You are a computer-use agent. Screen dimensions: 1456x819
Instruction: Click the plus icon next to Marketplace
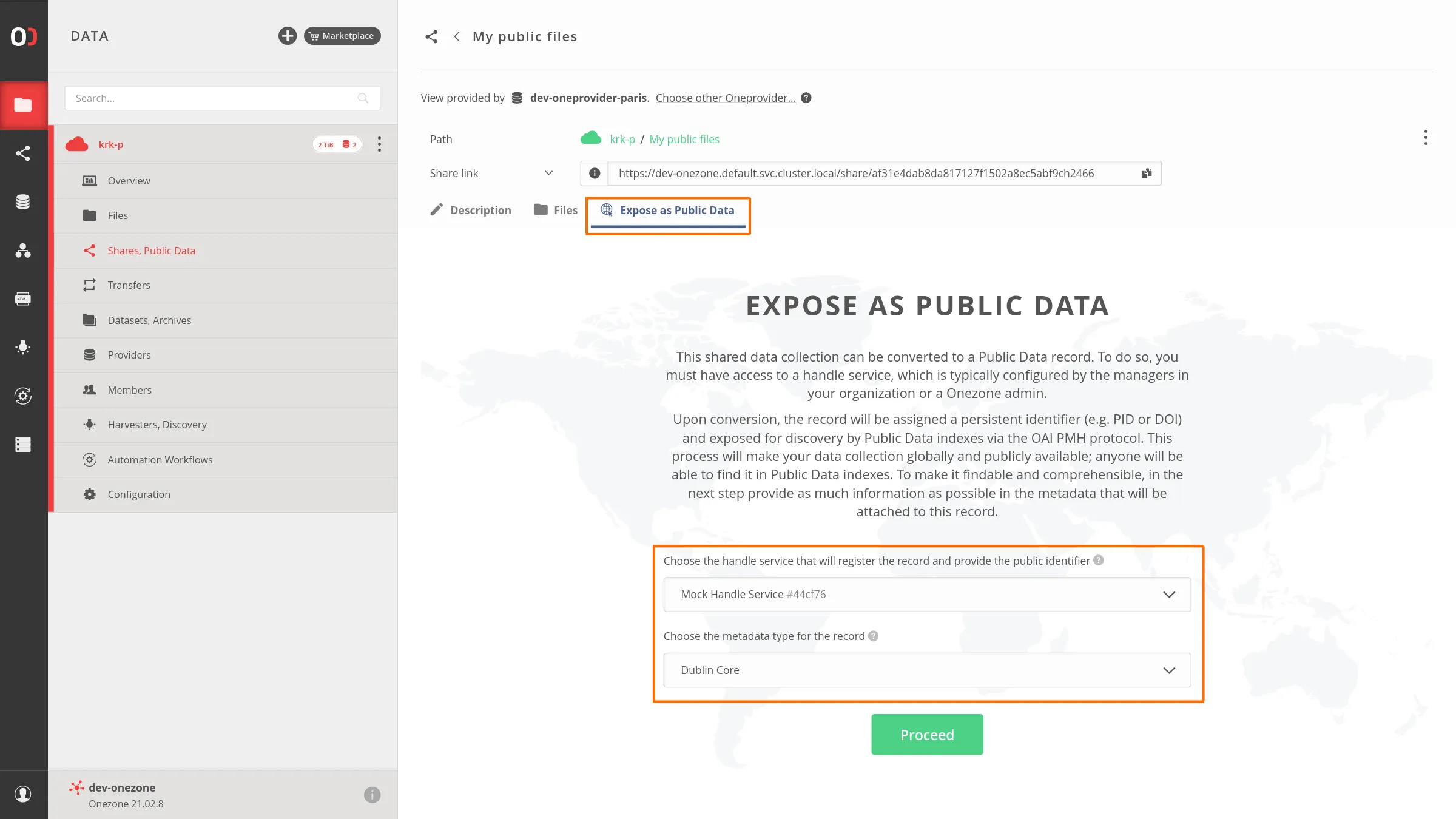tap(287, 36)
